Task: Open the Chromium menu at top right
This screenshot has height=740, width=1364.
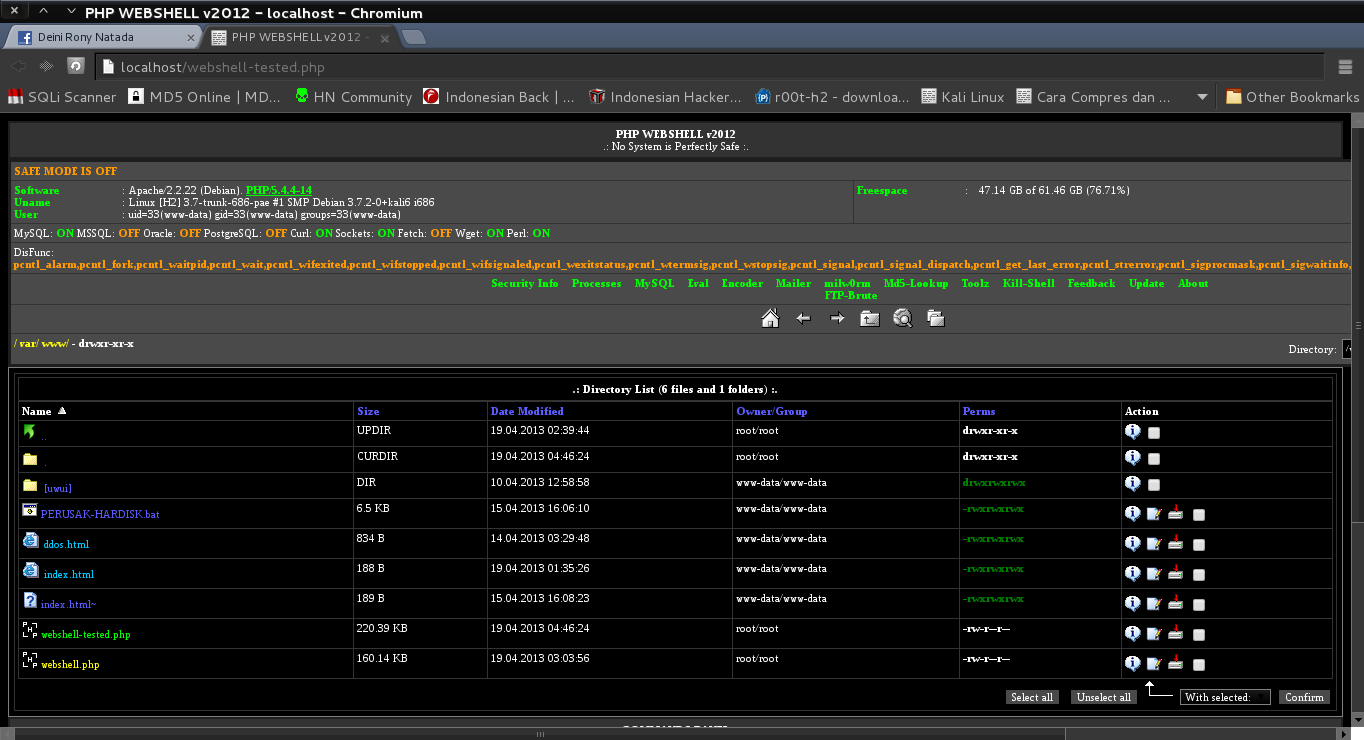Action: [1345, 66]
